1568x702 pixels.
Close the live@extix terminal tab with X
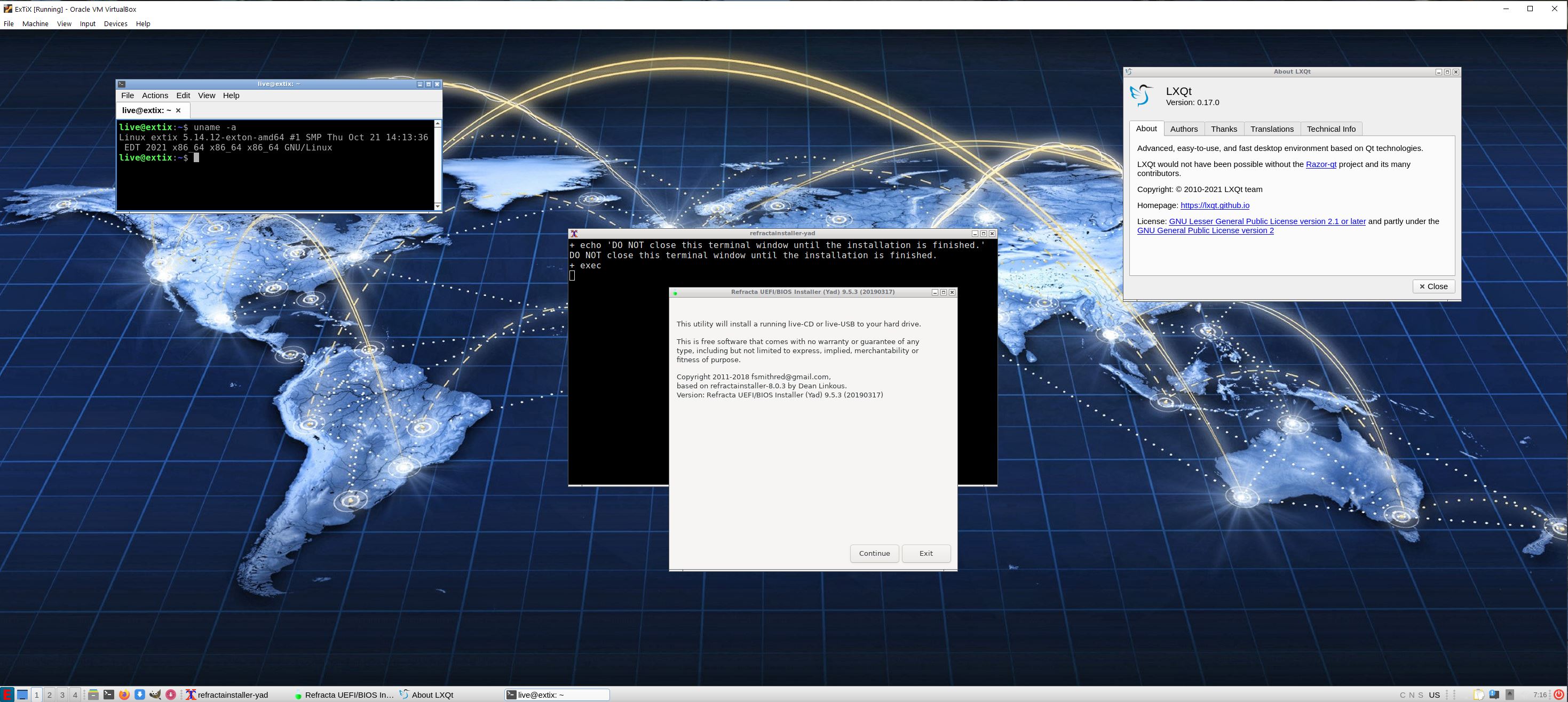178,111
